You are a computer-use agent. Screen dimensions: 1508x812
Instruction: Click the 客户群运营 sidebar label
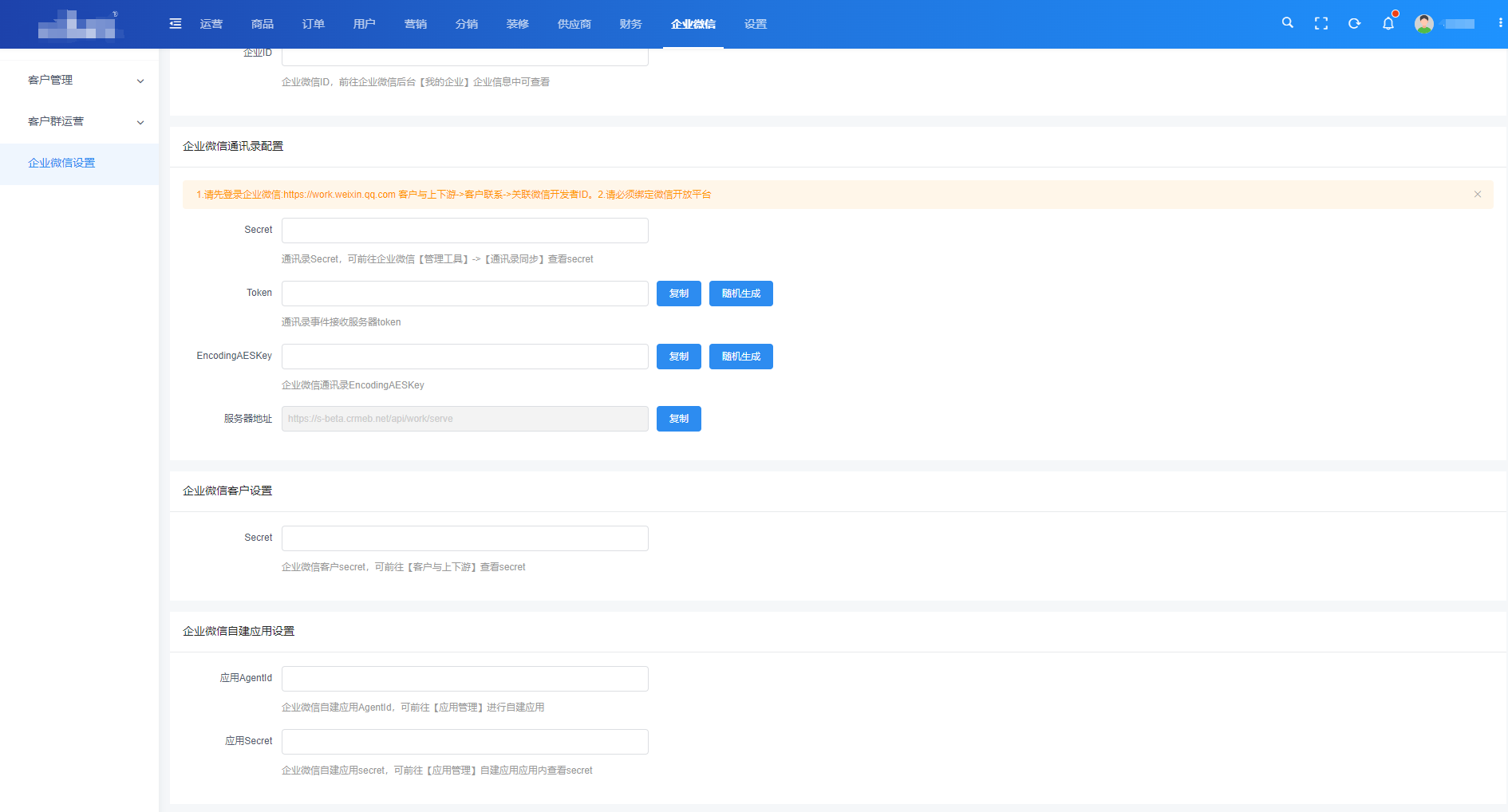click(x=56, y=121)
